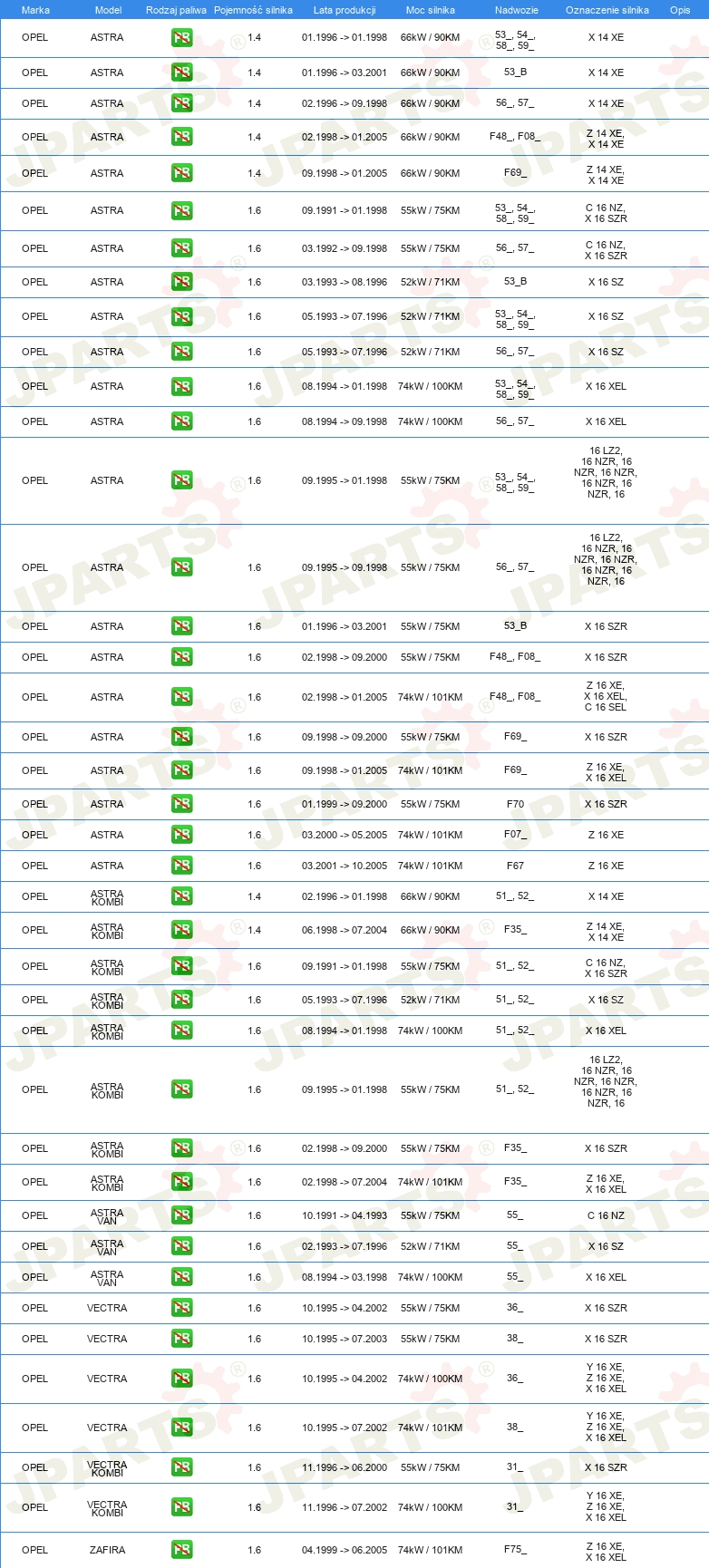Select Z 16 XE engine code in F67 row
This screenshot has width=709, height=1568.
[x=606, y=866]
